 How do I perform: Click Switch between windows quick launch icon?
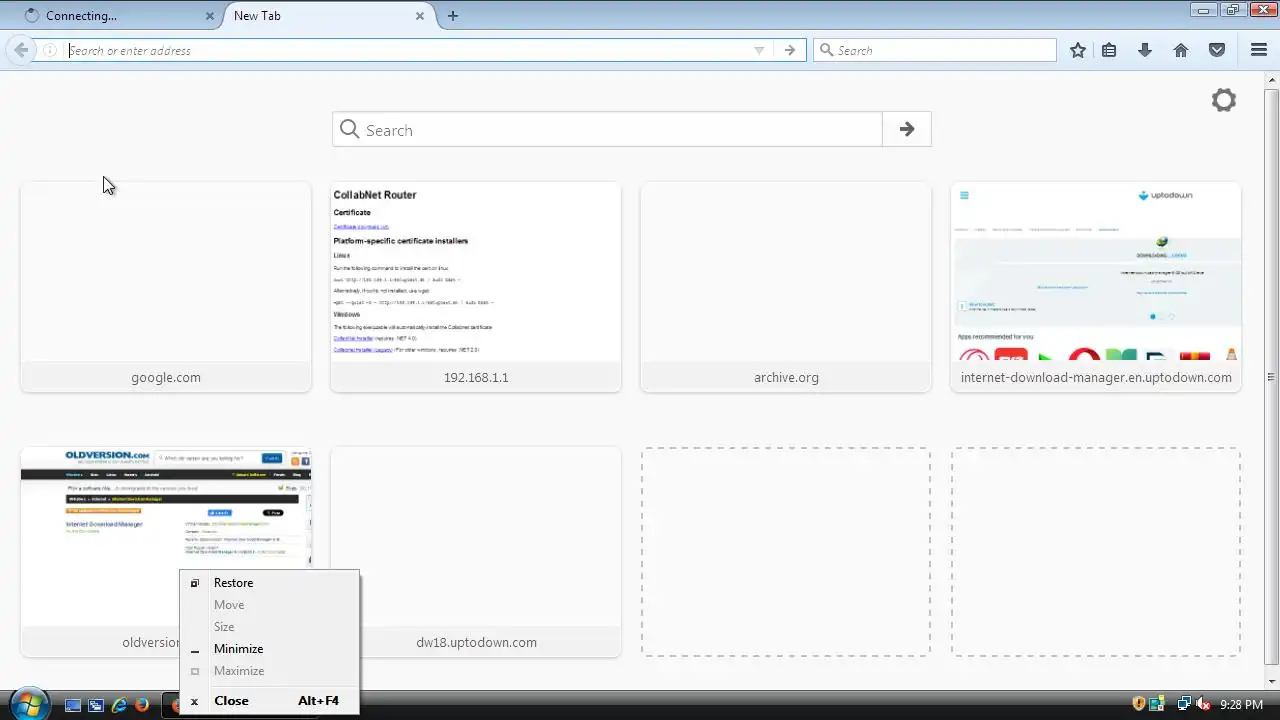pyautogui.click(x=96, y=705)
